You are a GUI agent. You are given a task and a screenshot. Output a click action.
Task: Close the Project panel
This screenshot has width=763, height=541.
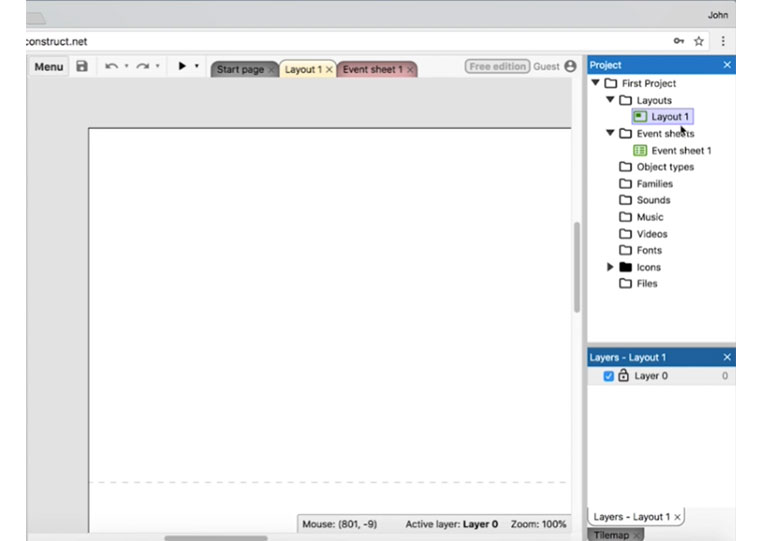point(727,65)
